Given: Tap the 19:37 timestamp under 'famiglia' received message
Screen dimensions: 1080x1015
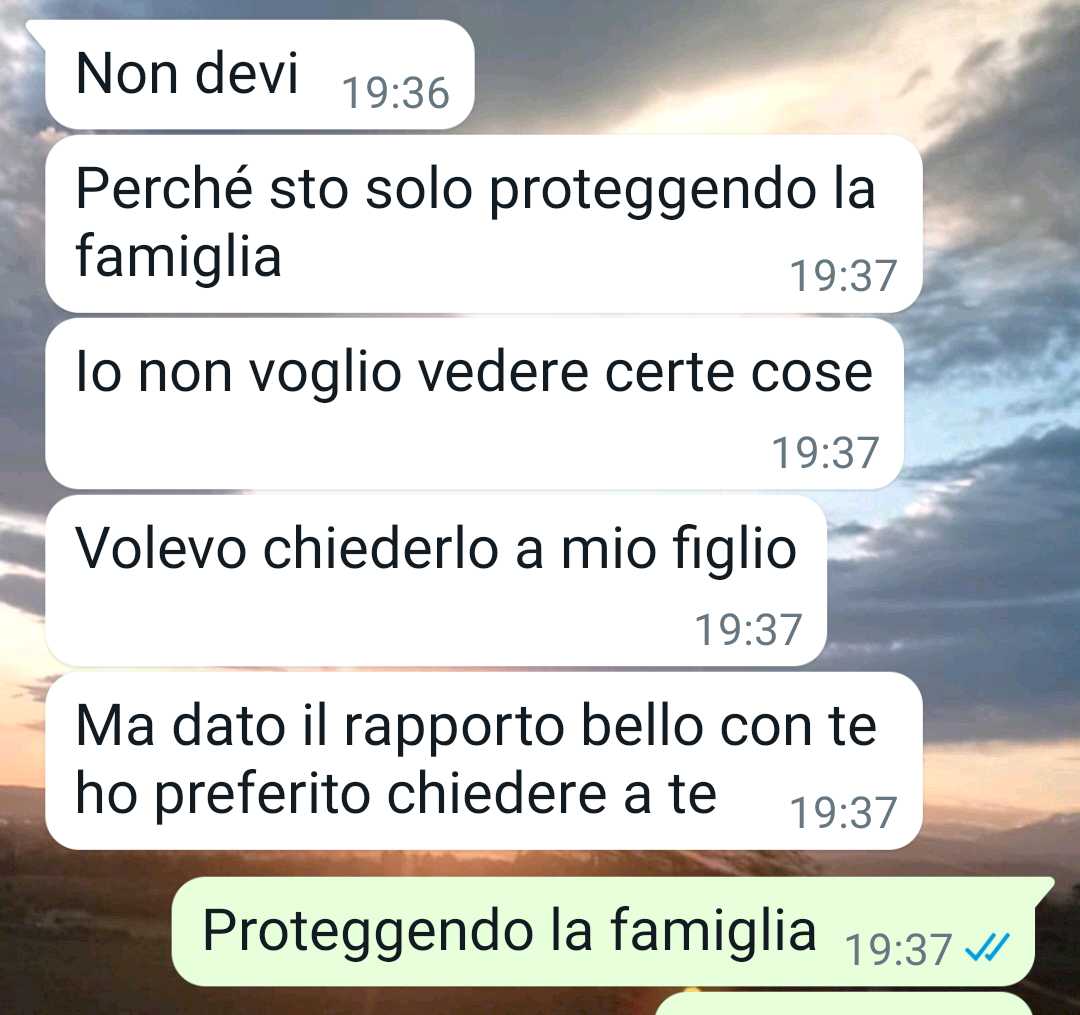Looking at the screenshot, I should (x=844, y=276).
